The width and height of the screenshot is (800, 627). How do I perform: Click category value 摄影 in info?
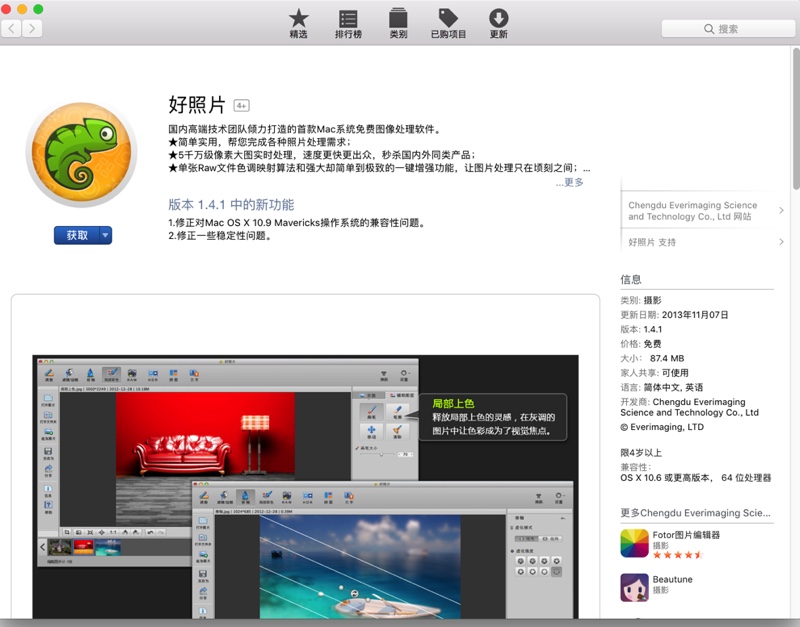[x=653, y=300]
